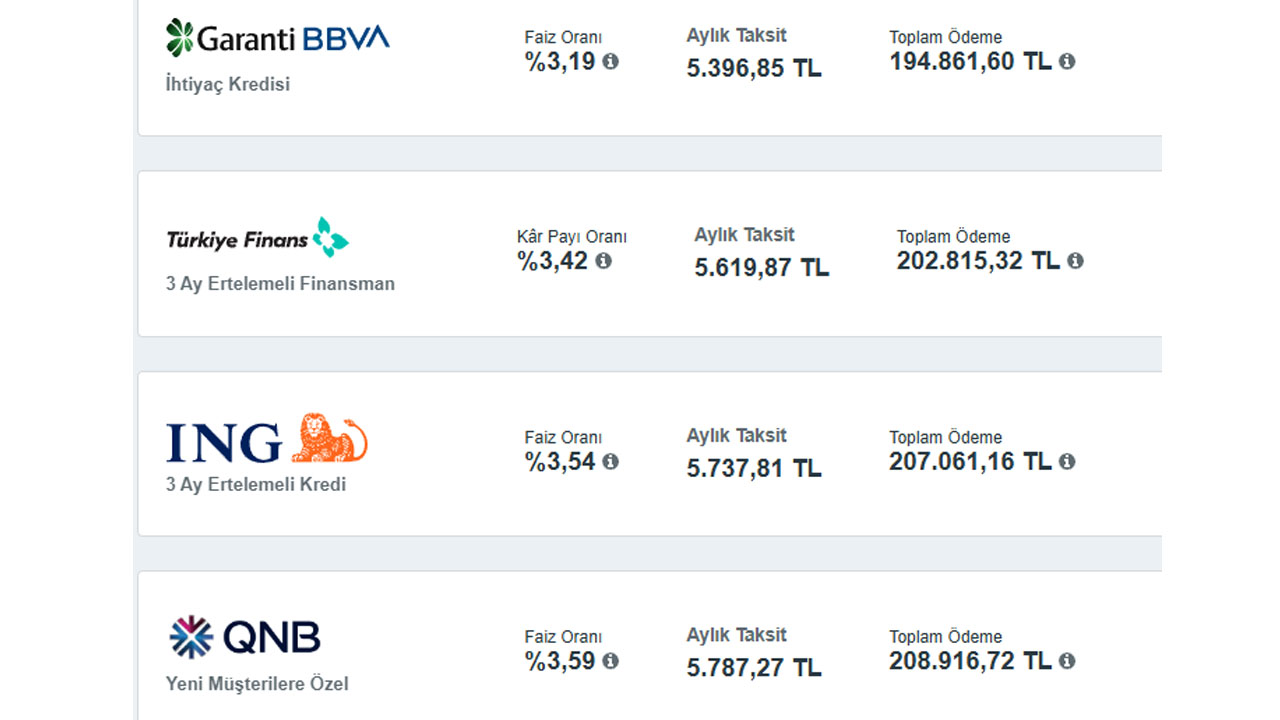Image resolution: width=1280 pixels, height=720 pixels.
Task: Open info icon beside 207.061,16 TL total
Action: (1067, 462)
